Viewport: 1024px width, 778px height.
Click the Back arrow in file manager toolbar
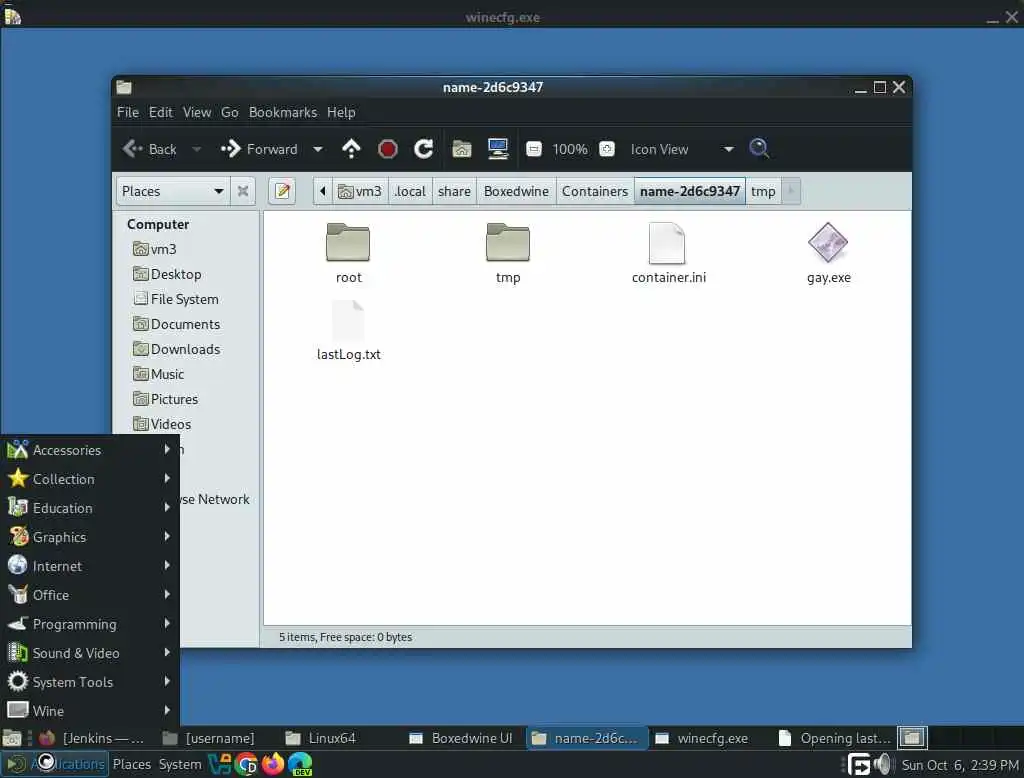click(x=149, y=149)
